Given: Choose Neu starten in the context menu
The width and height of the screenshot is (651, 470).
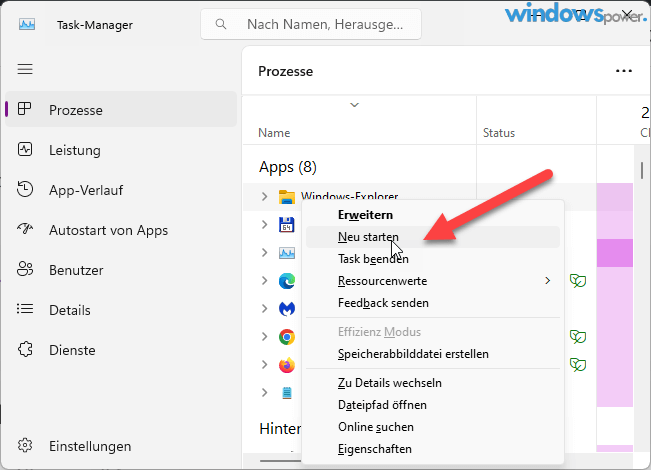Looking at the screenshot, I should [433, 237].
